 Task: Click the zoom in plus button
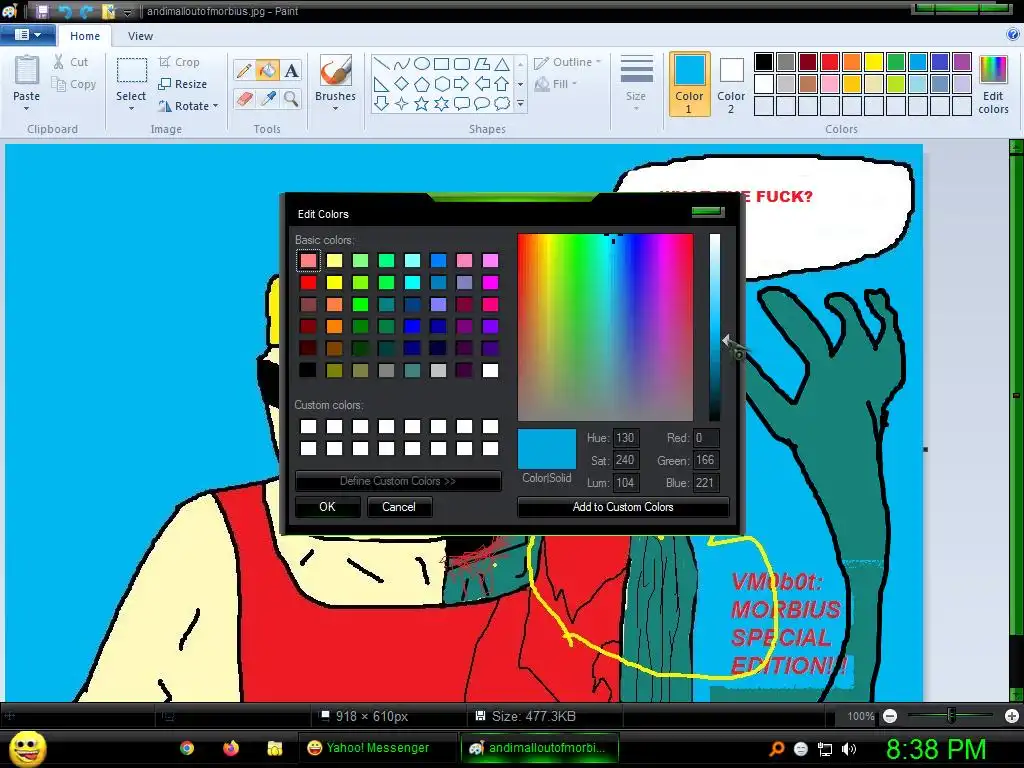pyautogui.click(x=1012, y=716)
